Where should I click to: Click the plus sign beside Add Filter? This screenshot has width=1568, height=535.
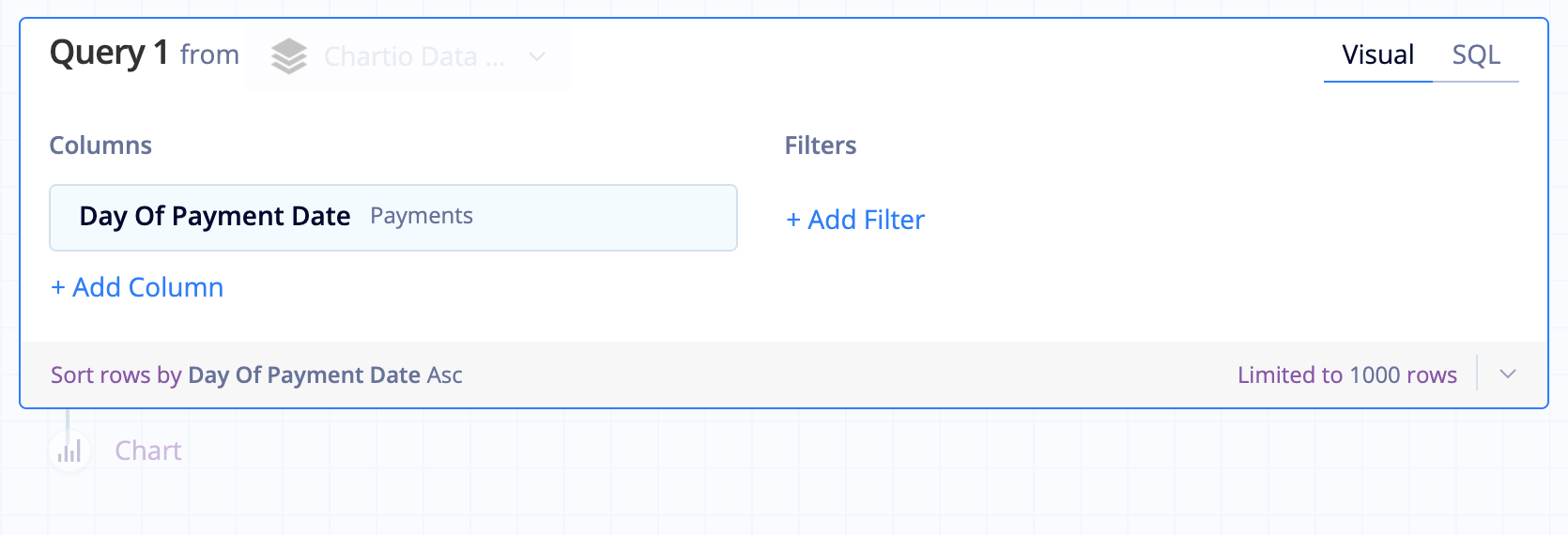click(793, 221)
